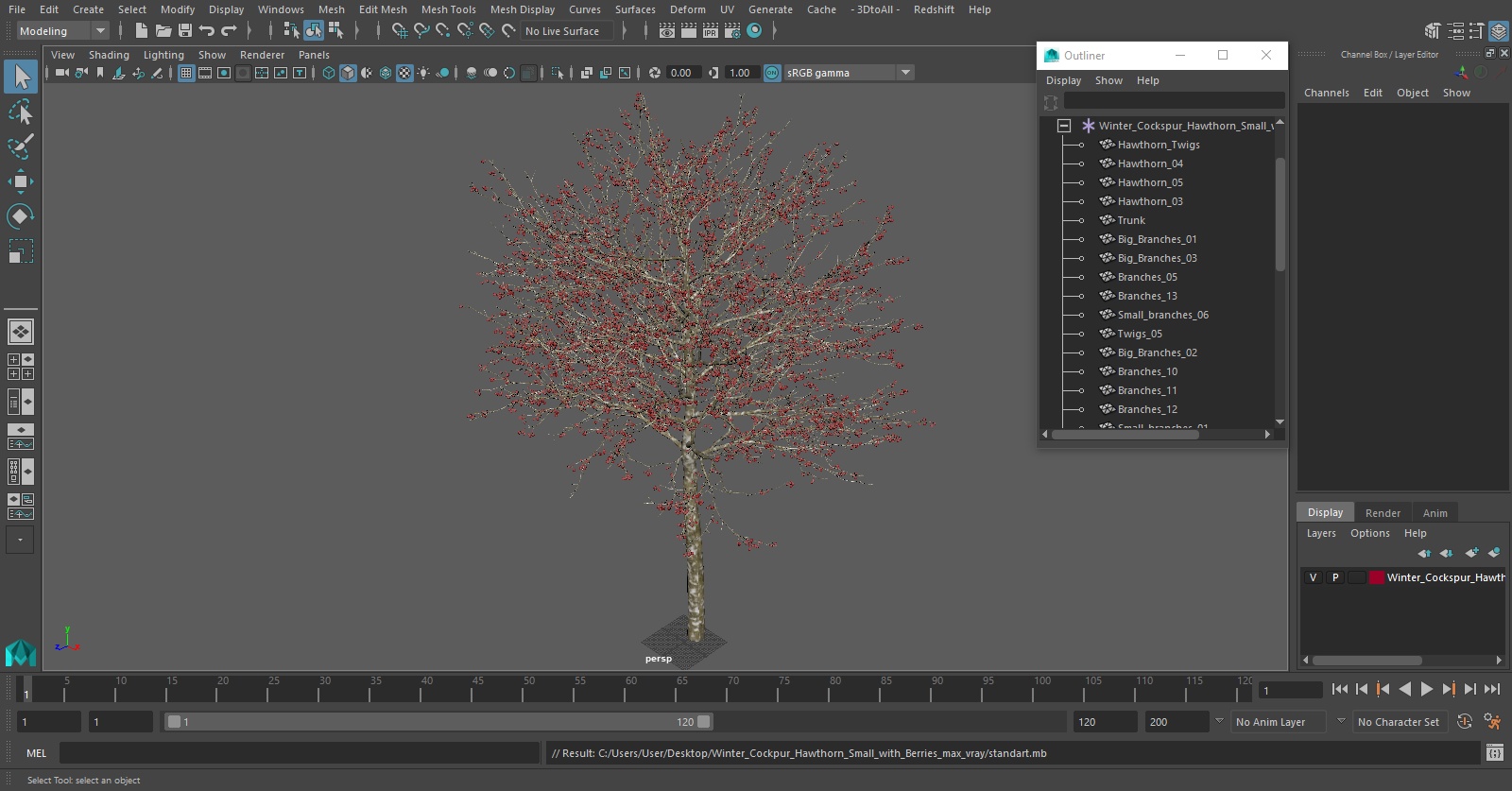
Task: Choose the Move tool
Action: point(21,181)
